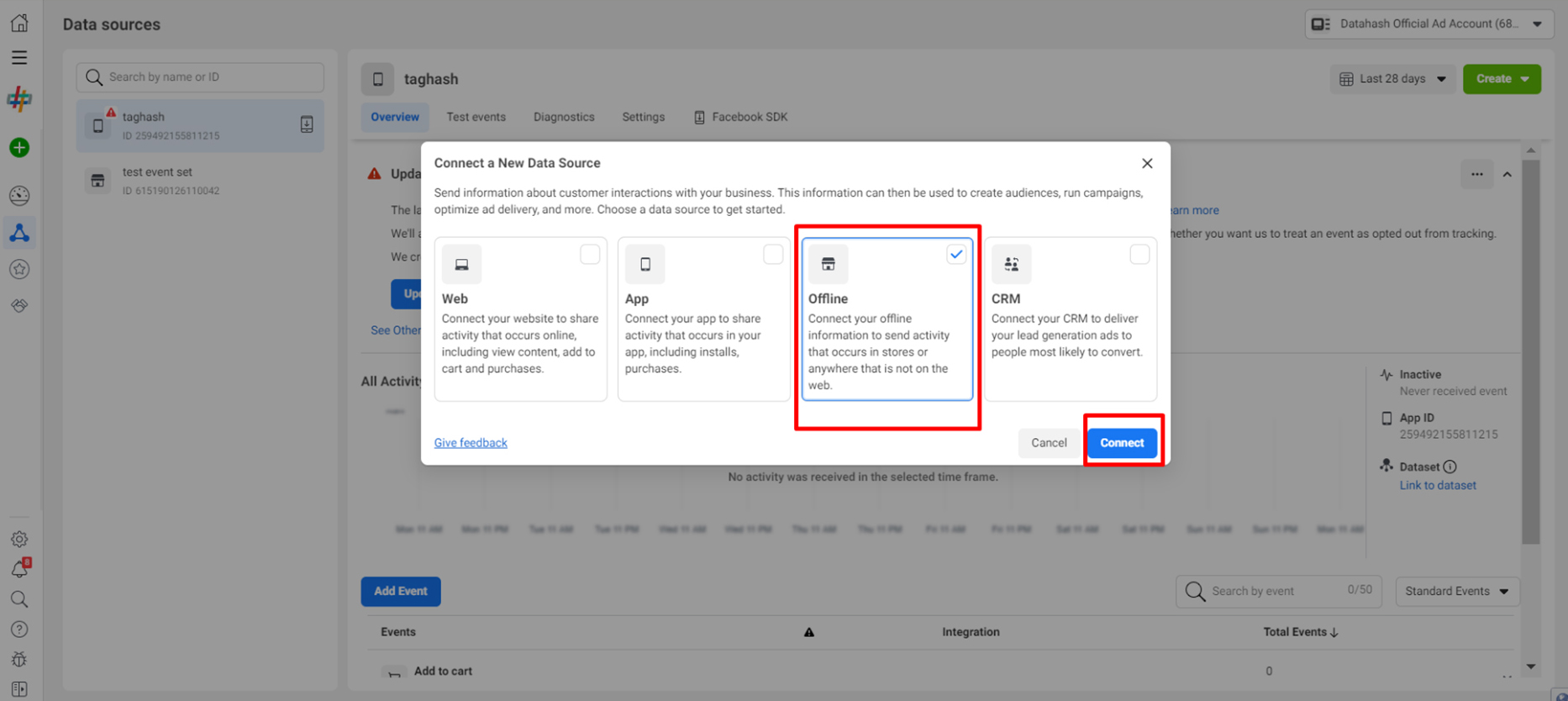The image size is (1568, 701).
Task: Click the scrollbar down arrow on right
Action: 1531,667
